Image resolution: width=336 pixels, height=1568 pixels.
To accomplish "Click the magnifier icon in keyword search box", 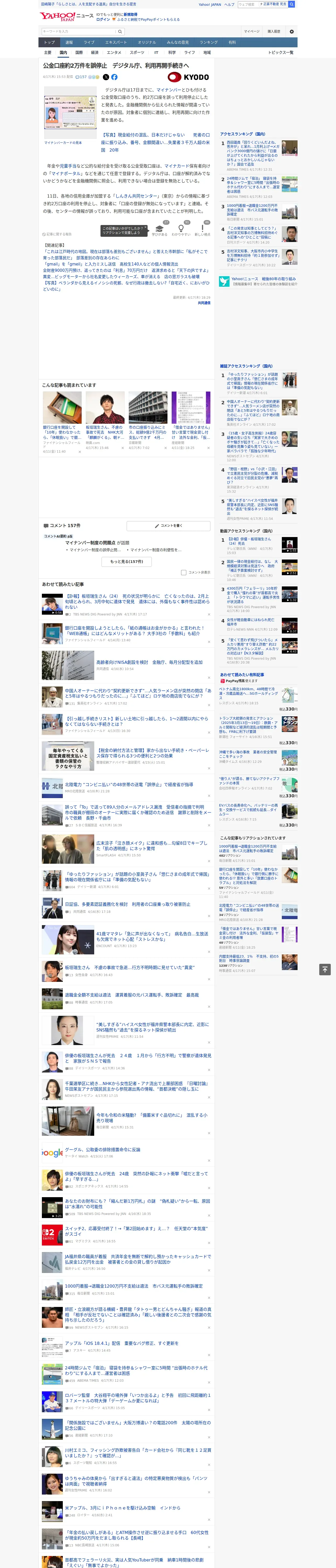I will [120, 31].
